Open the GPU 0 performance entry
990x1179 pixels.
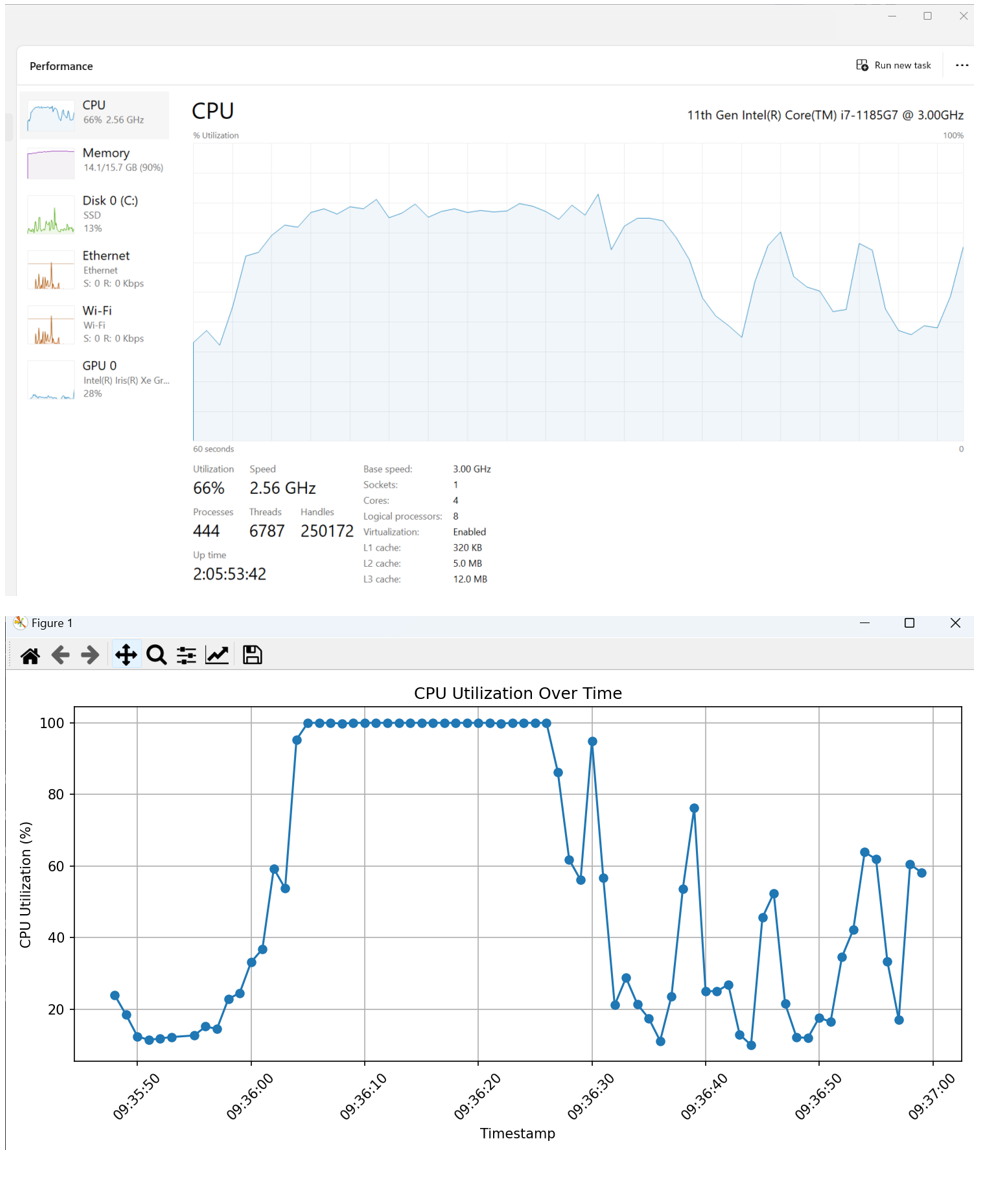[x=95, y=380]
